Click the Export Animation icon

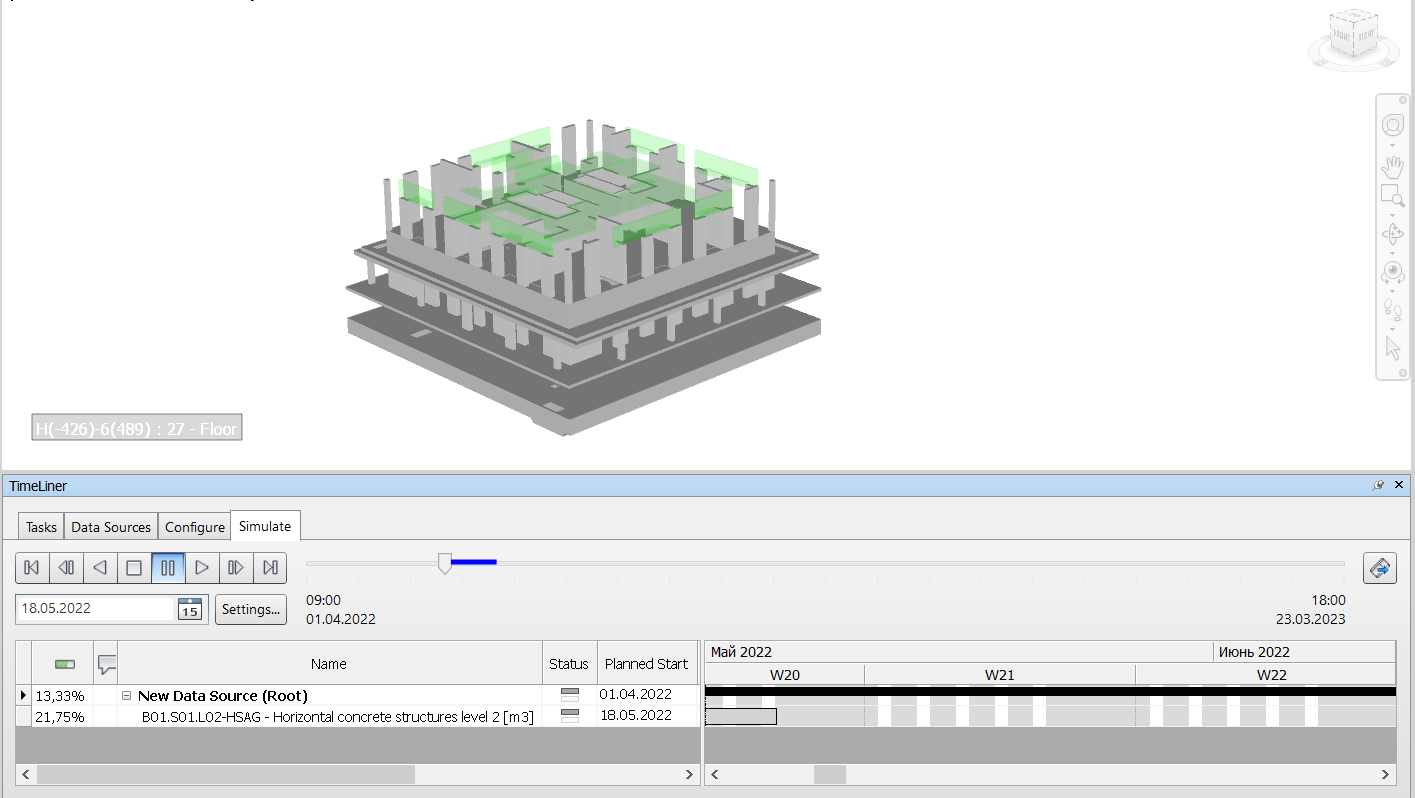tap(1379, 568)
